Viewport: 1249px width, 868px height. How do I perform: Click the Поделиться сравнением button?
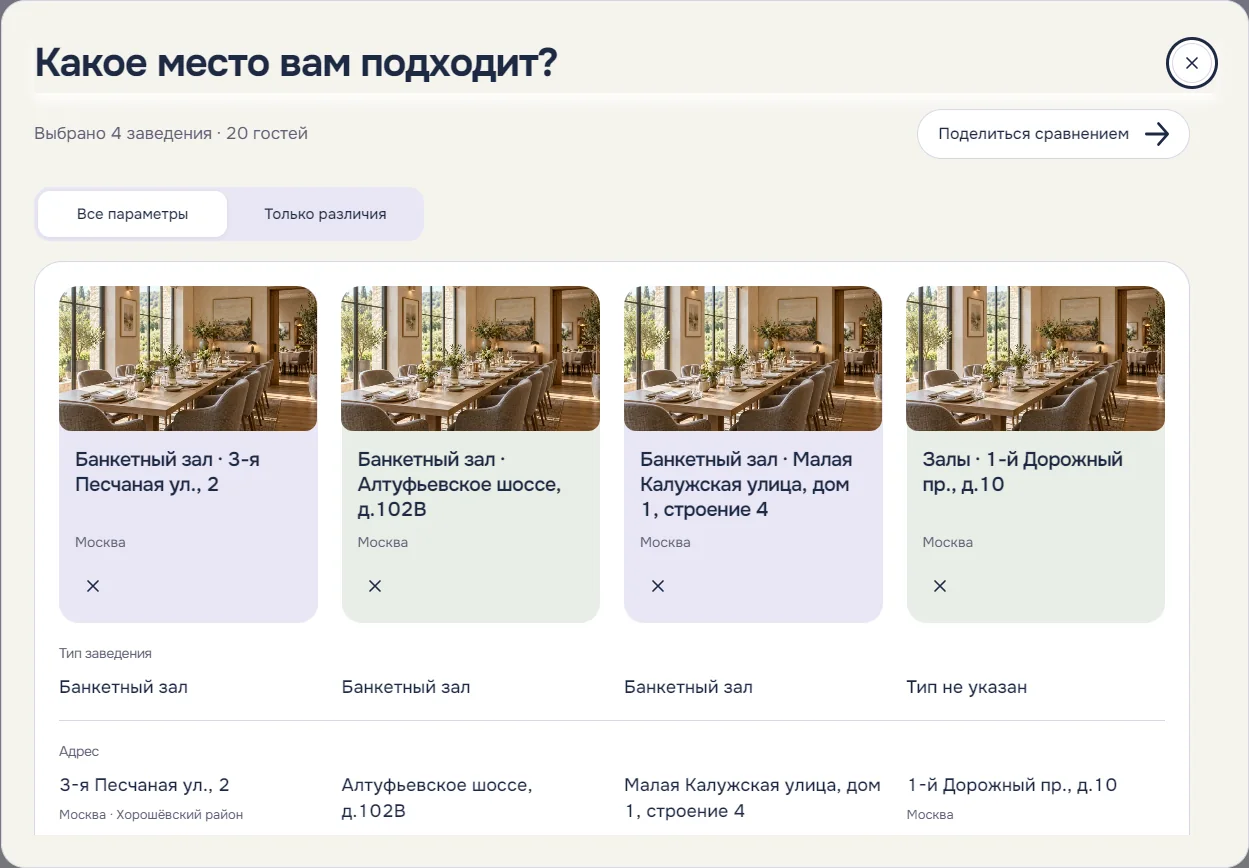tap(1053, 134)
